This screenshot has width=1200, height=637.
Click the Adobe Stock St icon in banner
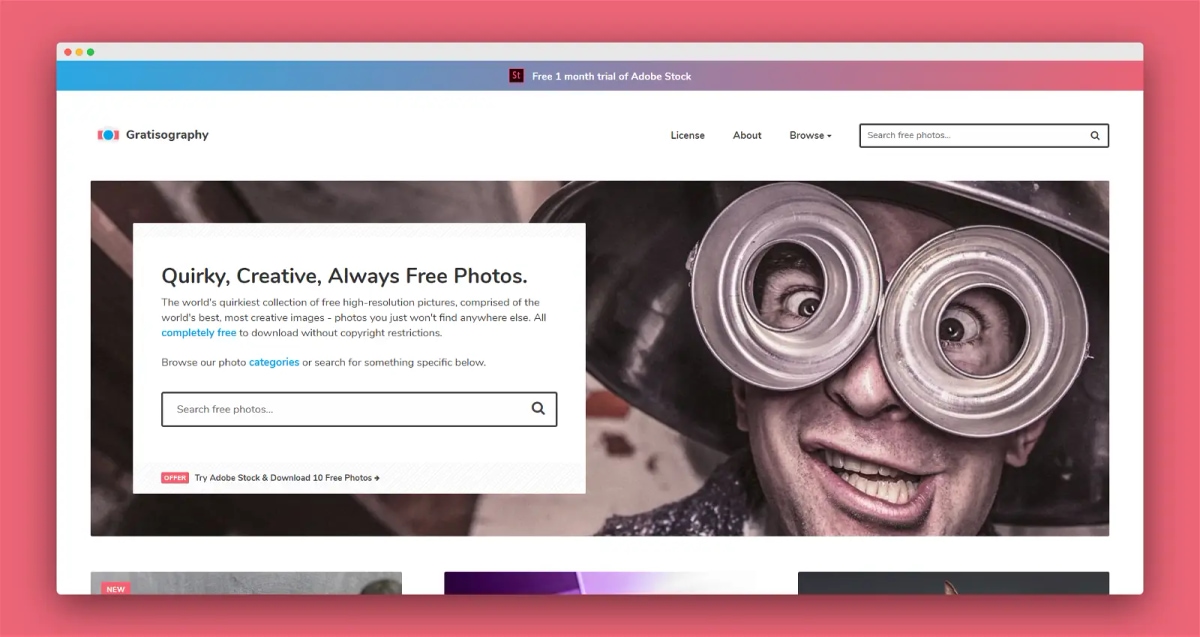(516, 76)
